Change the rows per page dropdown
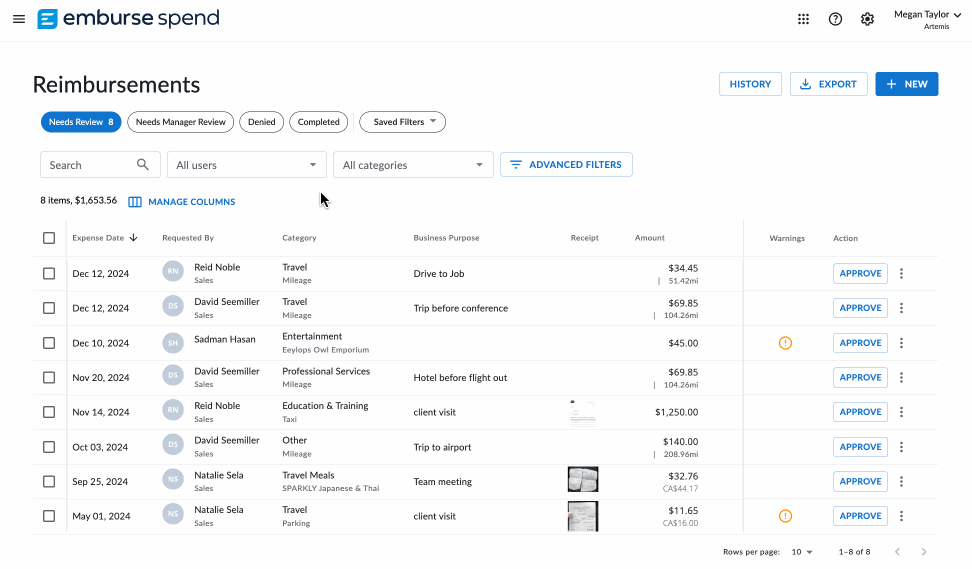This screenshot has width=972, height=569. [x=802, y=552]
